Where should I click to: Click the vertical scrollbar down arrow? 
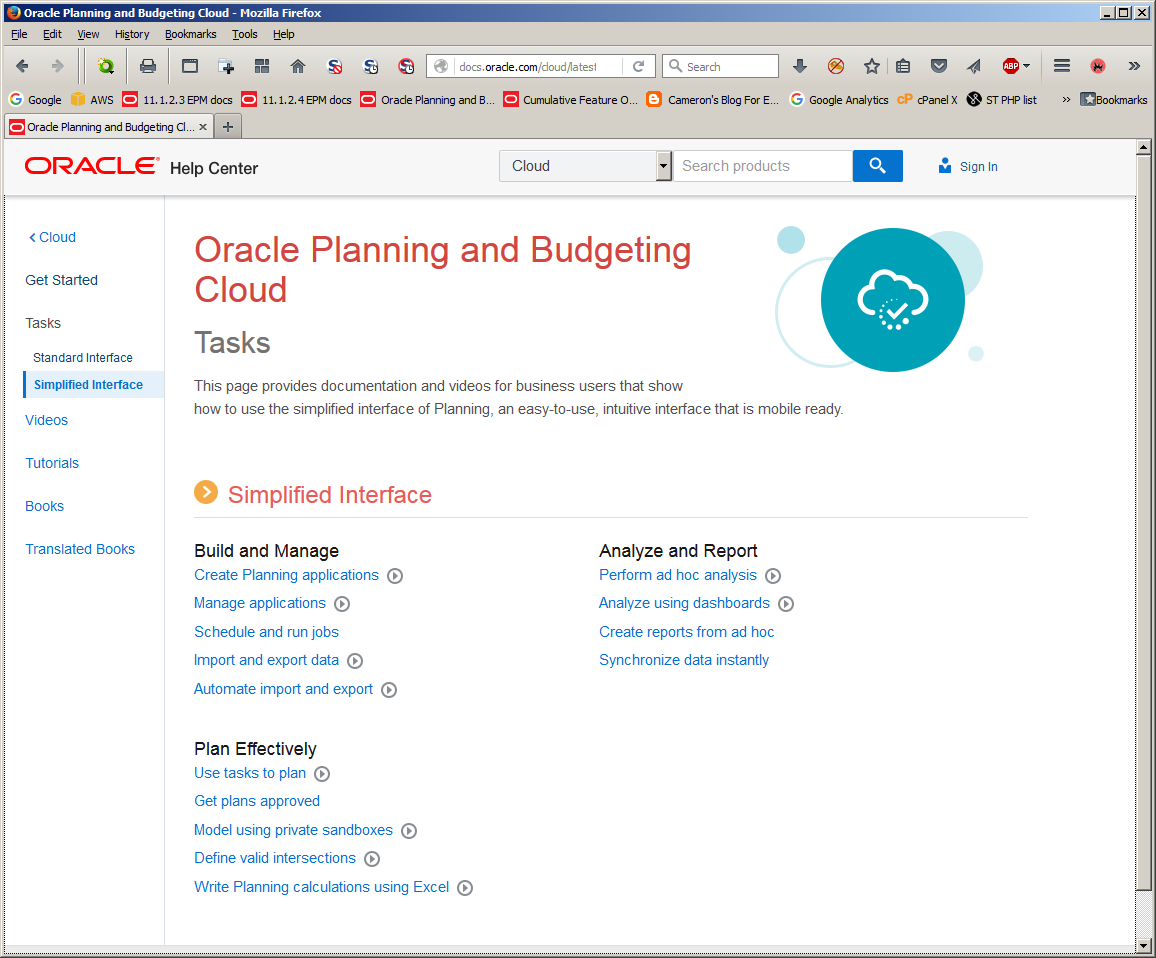(1143, 945)
